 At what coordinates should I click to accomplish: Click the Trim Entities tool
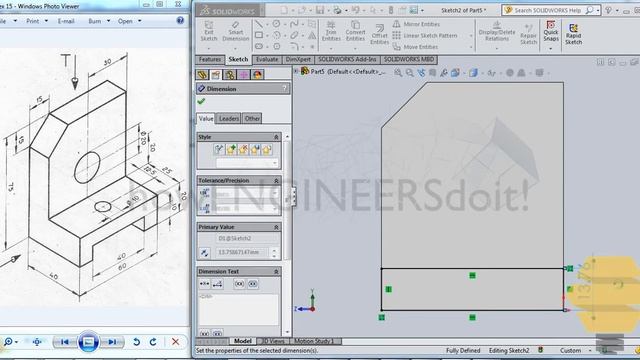click(331, 31)
